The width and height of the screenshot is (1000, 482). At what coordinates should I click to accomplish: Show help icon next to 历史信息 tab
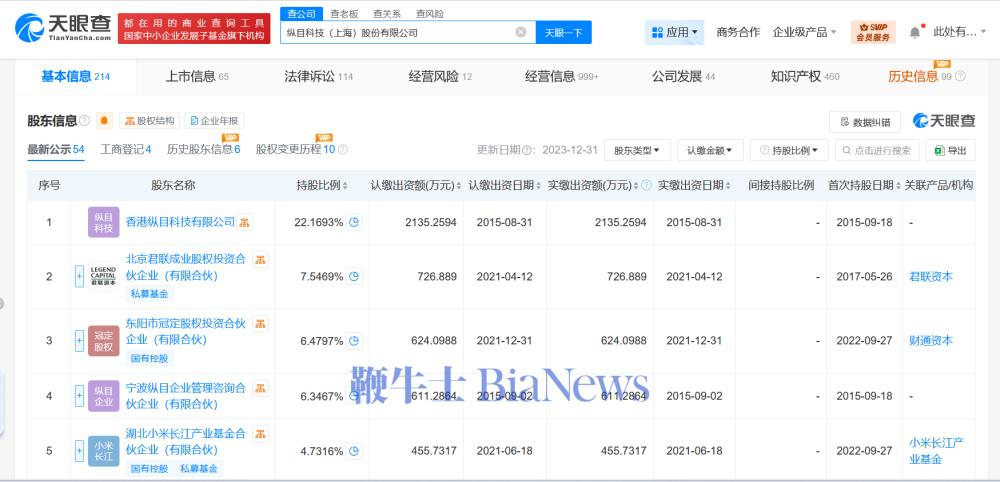pyautogui.click(x=960, y=77)
